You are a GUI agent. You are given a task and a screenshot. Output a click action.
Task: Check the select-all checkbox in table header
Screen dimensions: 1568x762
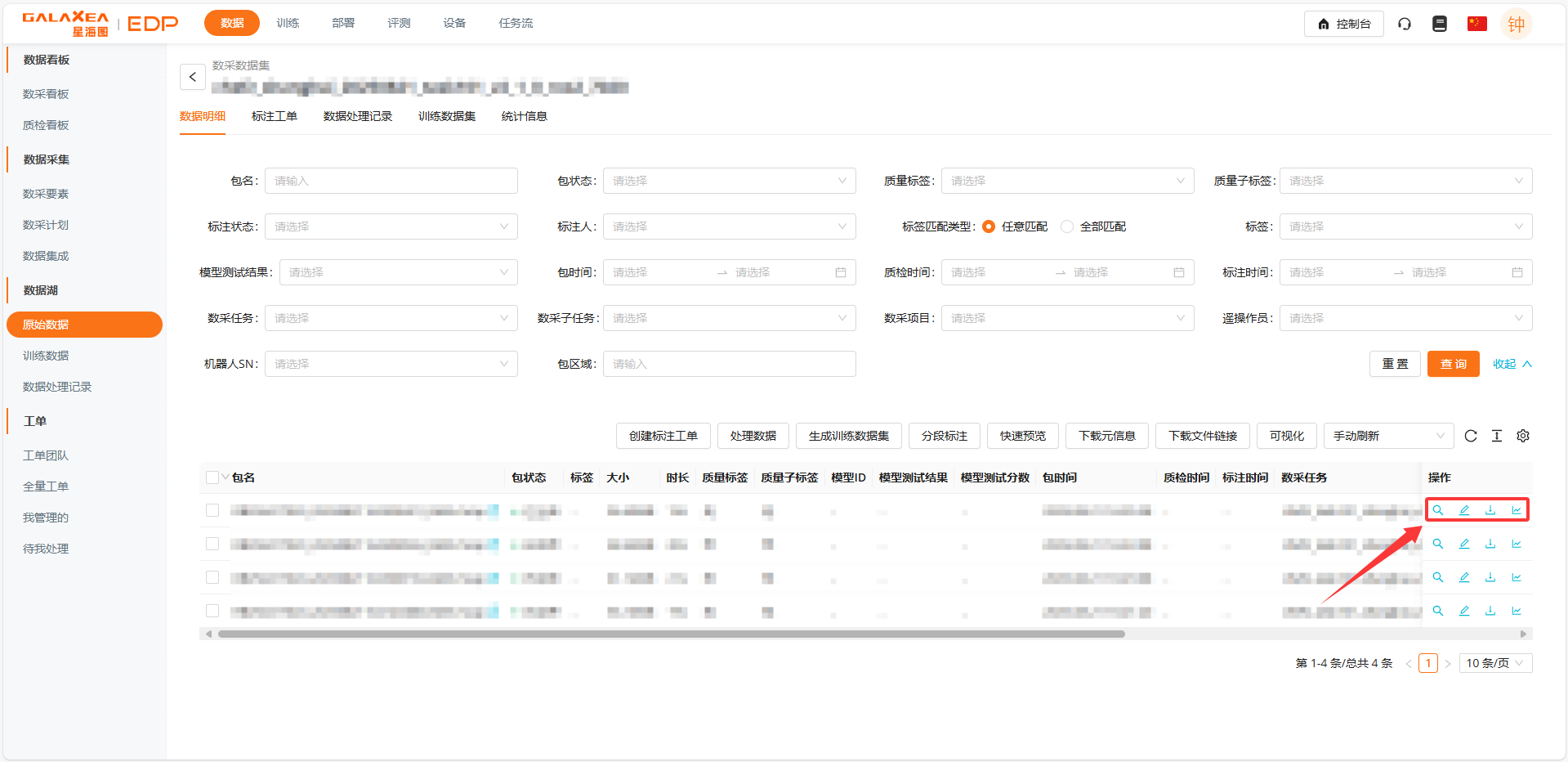click(x=212, y=477)
